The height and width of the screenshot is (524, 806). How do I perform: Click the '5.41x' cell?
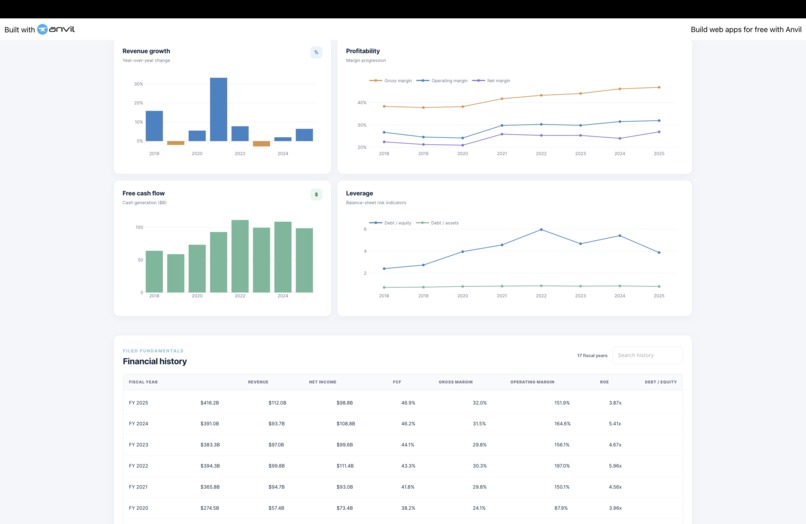(615, 424)
